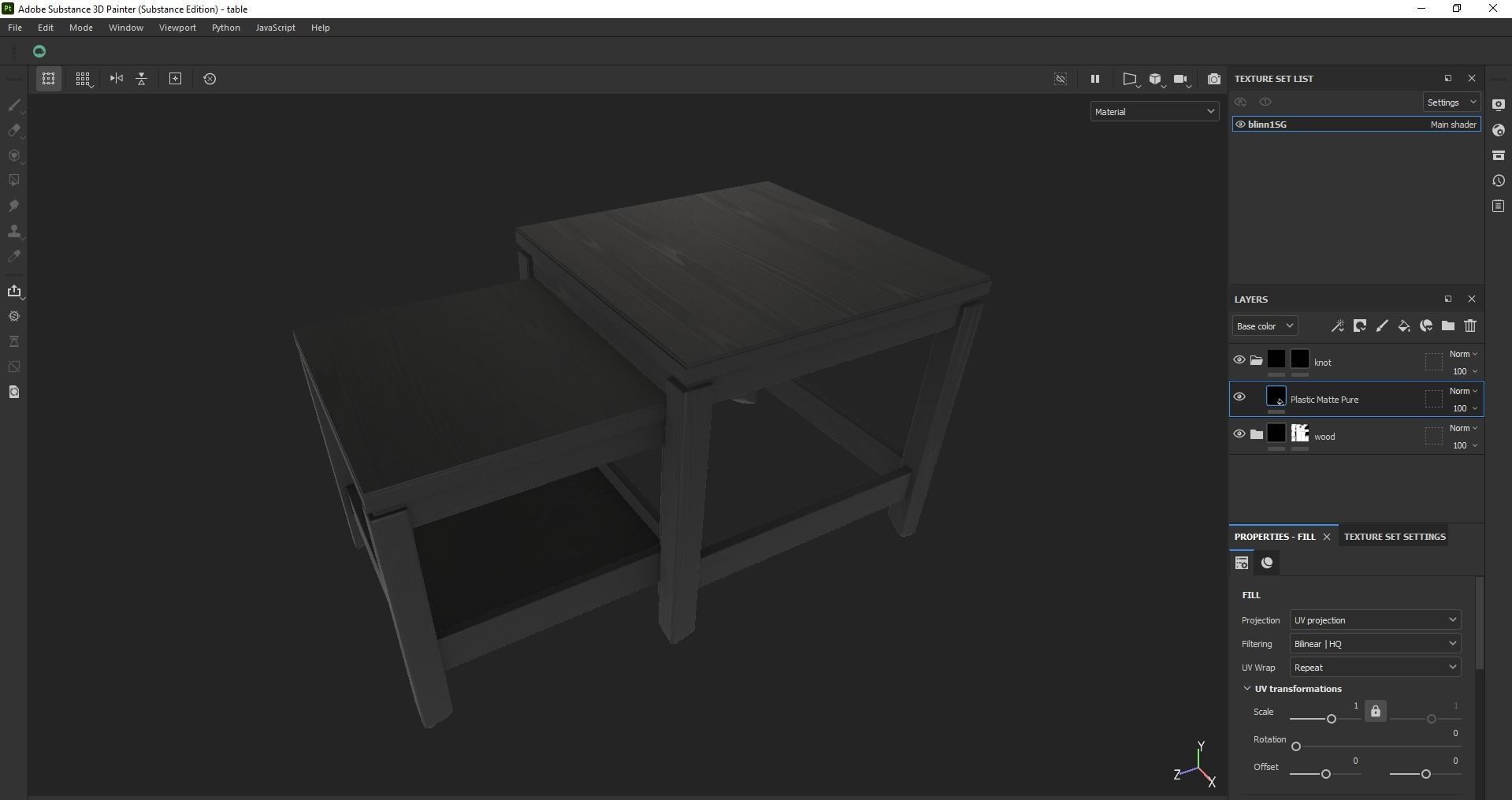Open the Texture Set Settings dropdown
Image resolution: width=1512 pixels, height=800 pixels.
pos(1451,102)
